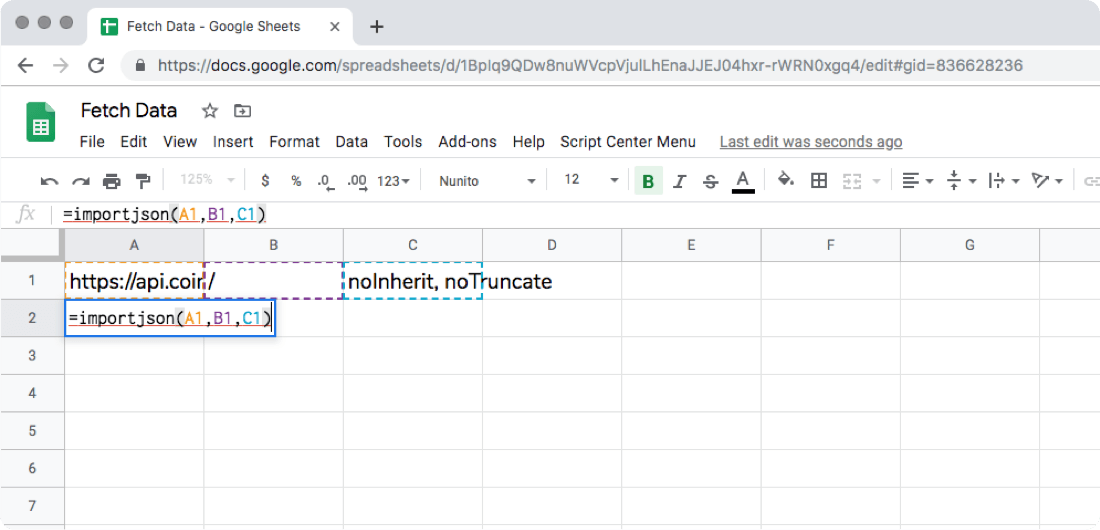Open the Edit menu
1100x530 pixels.
coord(133,142)
